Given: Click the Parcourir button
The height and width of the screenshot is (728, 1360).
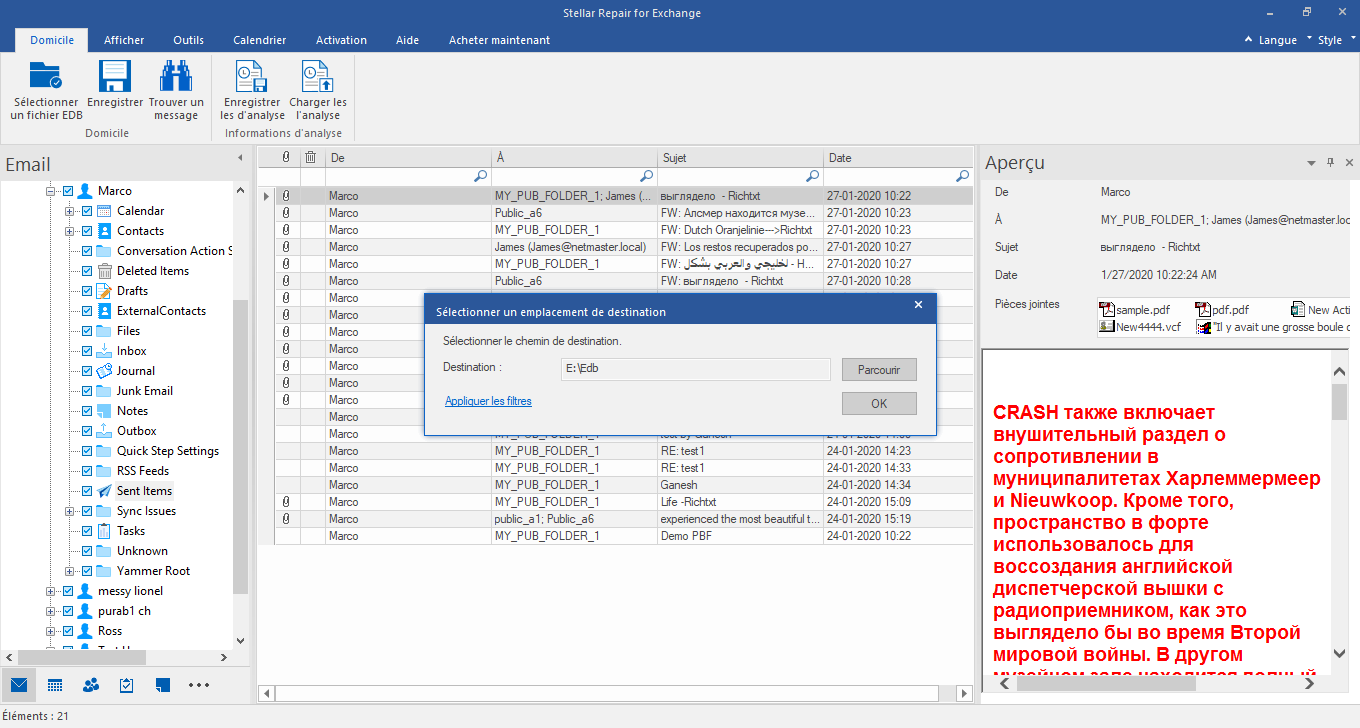Looking at the screenshot, I should (879, 370).
